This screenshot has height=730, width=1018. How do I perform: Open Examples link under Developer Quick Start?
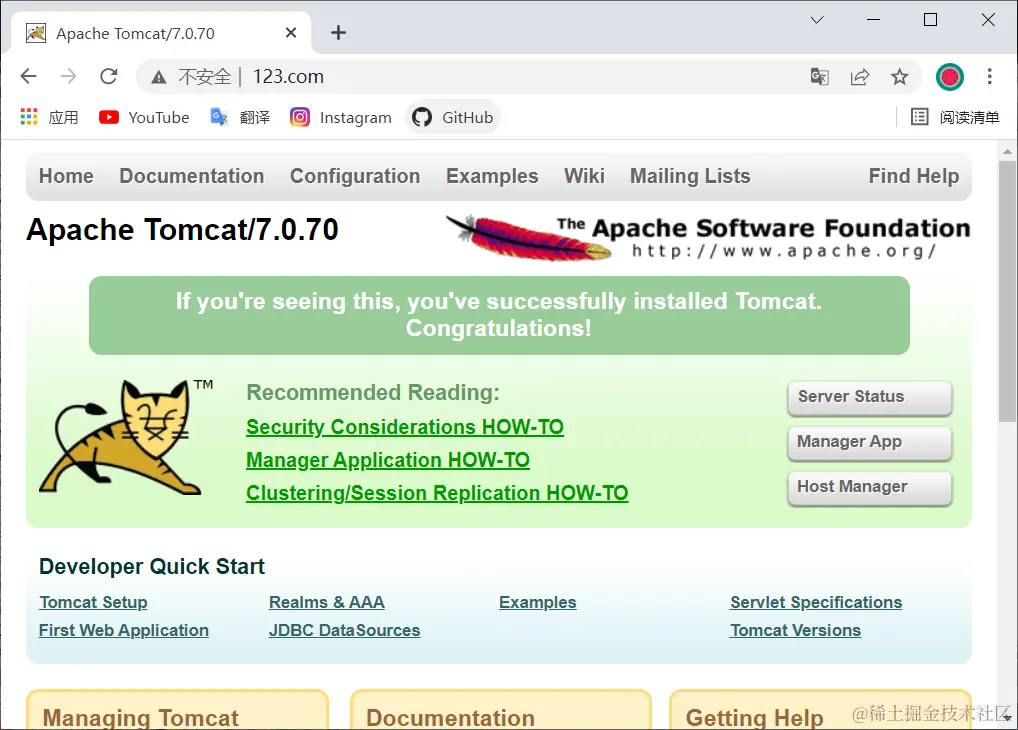point(538,603)
